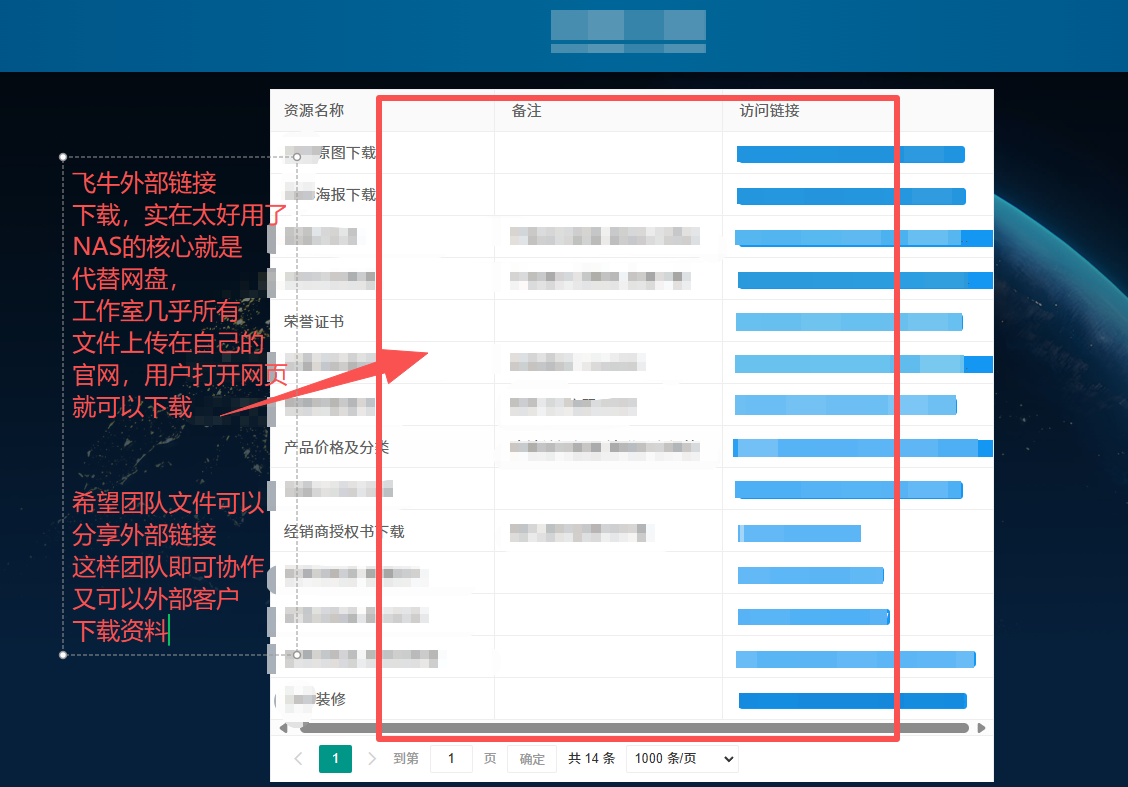Click the 资源名称 column header

(x=314, y=110)
